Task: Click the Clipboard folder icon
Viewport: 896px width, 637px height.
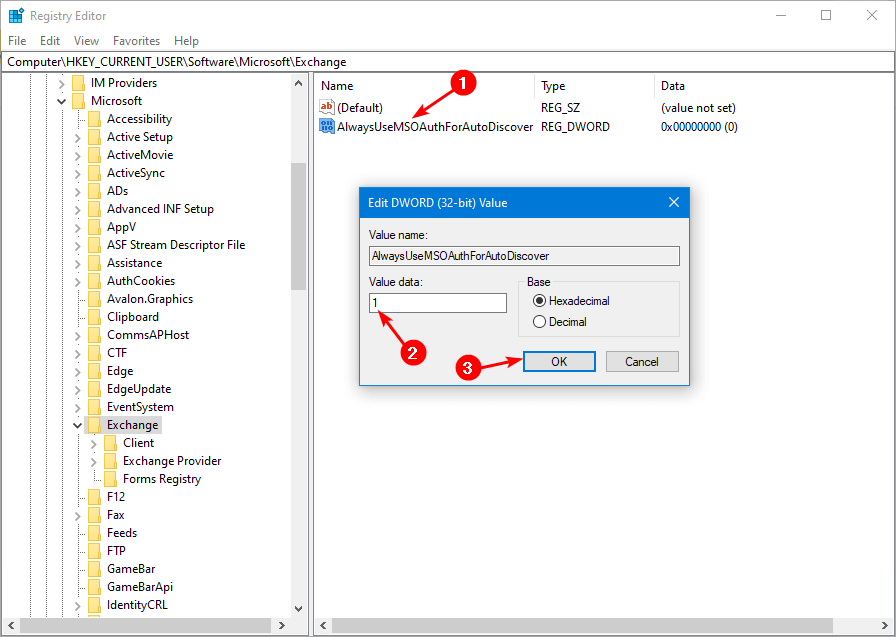Action: point(95,317)
